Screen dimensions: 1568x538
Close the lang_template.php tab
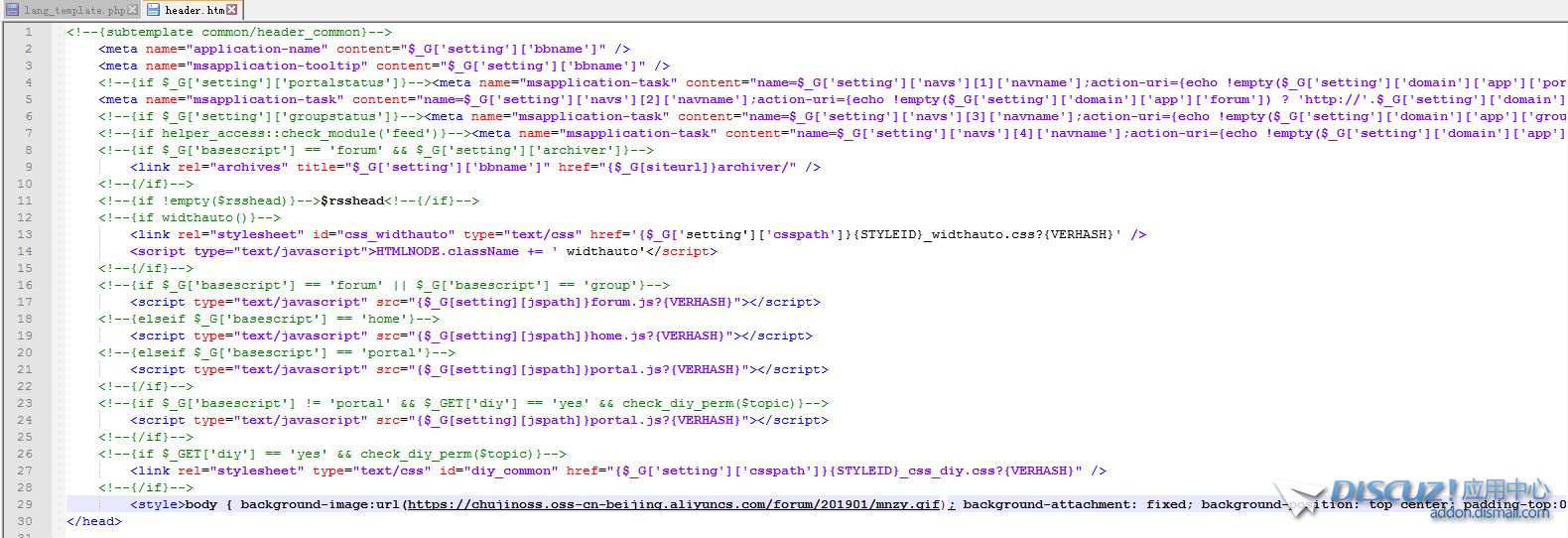[133, 10]
